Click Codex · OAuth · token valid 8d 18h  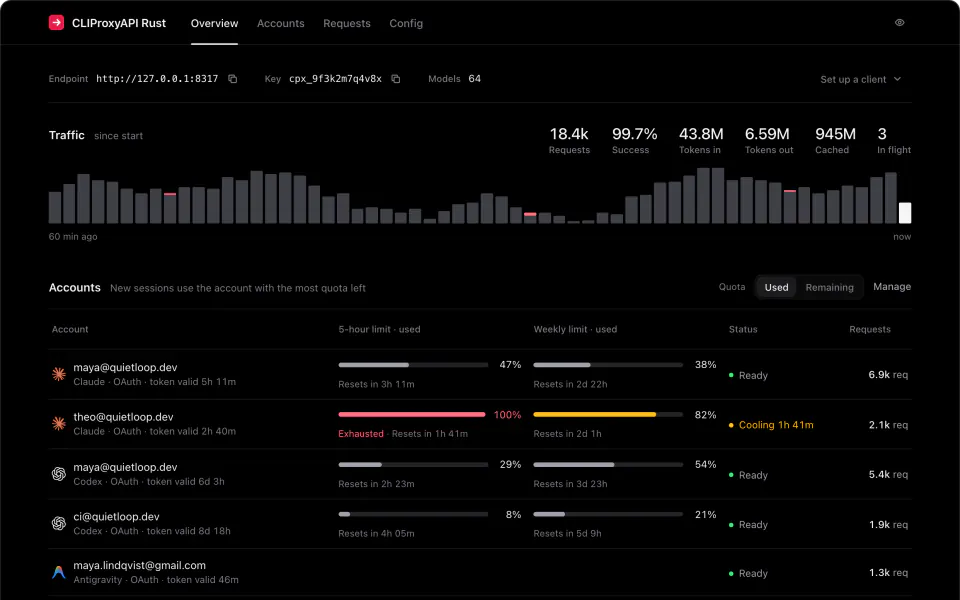click(152, 531)
